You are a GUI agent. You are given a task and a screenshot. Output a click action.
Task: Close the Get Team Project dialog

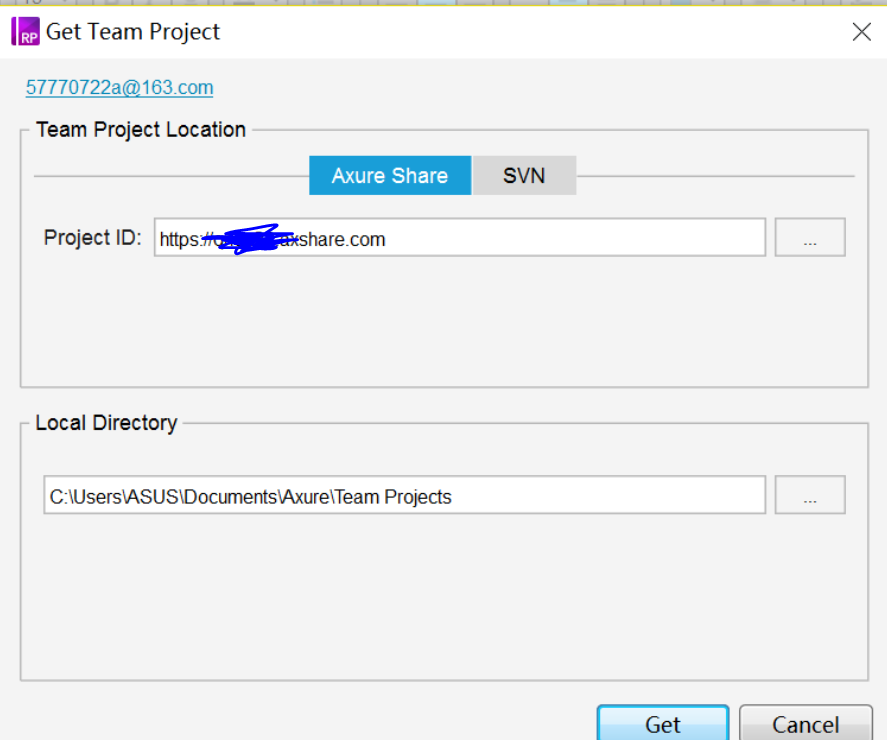(862, 32)
